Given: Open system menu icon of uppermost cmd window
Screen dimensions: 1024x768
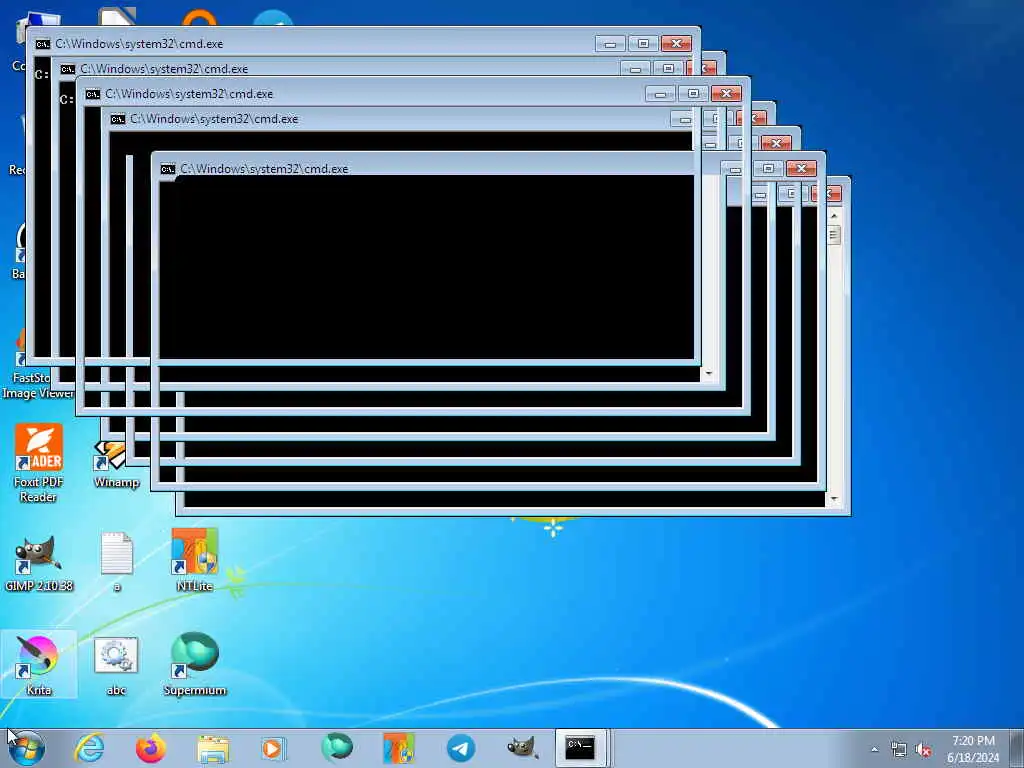Looking at the screenshot, I should pyautogui.click(x=42, y=44).
